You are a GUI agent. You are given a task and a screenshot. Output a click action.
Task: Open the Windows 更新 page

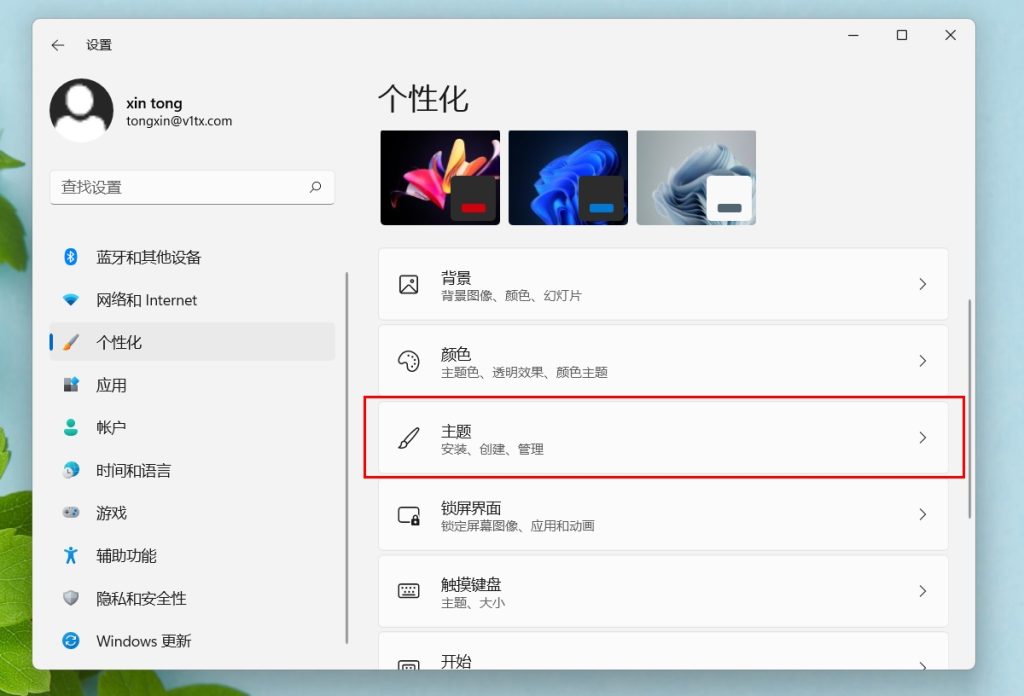coord(192,641)
